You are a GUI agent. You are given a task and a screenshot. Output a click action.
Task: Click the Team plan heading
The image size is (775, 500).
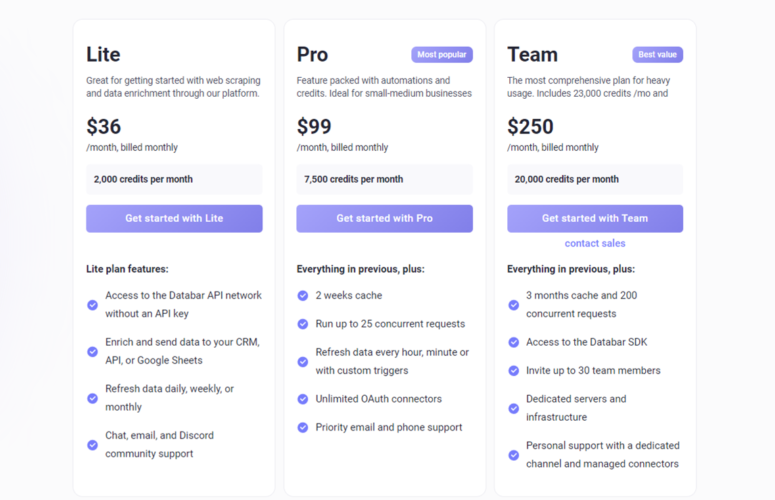532,54
